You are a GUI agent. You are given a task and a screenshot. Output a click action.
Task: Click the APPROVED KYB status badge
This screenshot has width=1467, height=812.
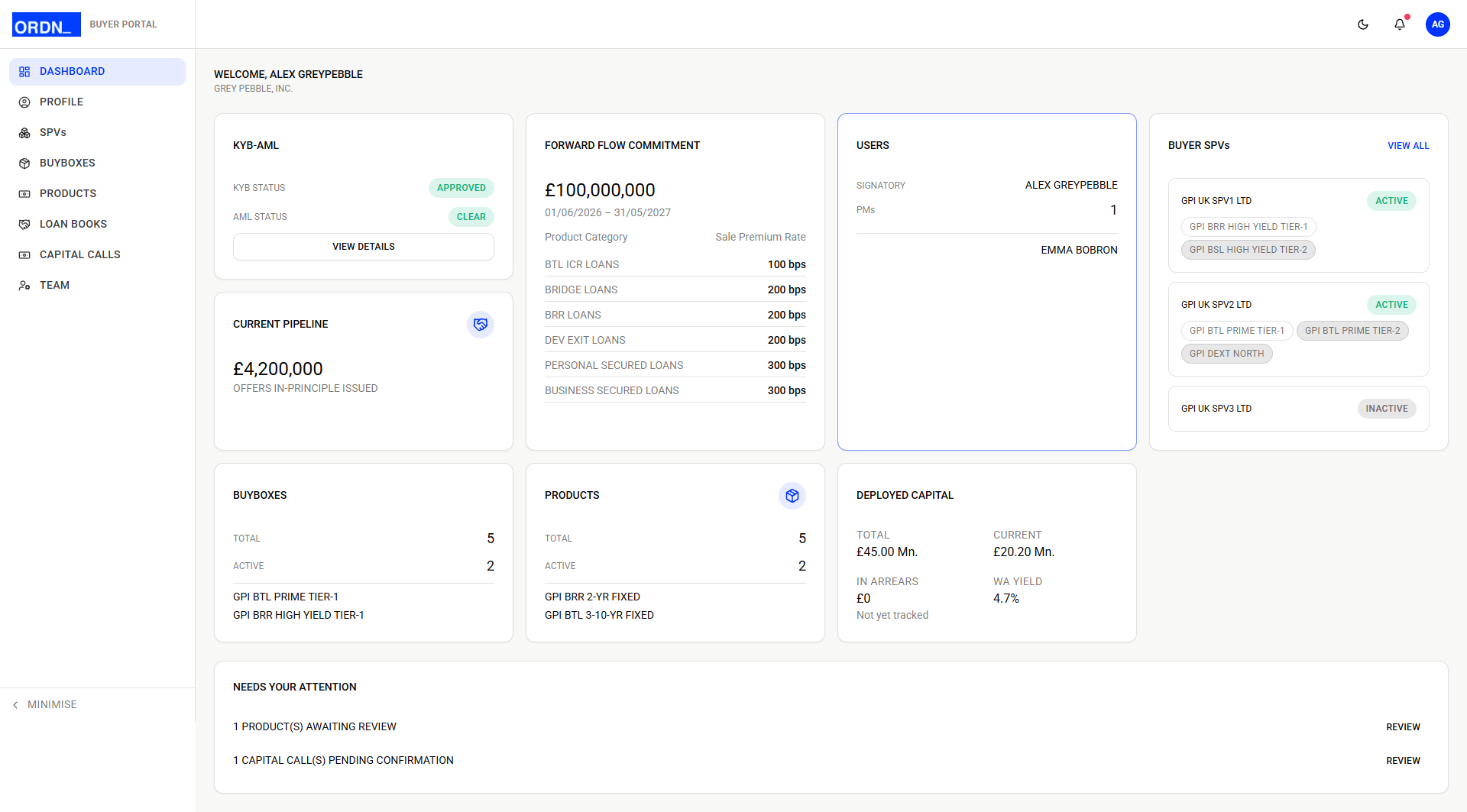click(461, 188)
